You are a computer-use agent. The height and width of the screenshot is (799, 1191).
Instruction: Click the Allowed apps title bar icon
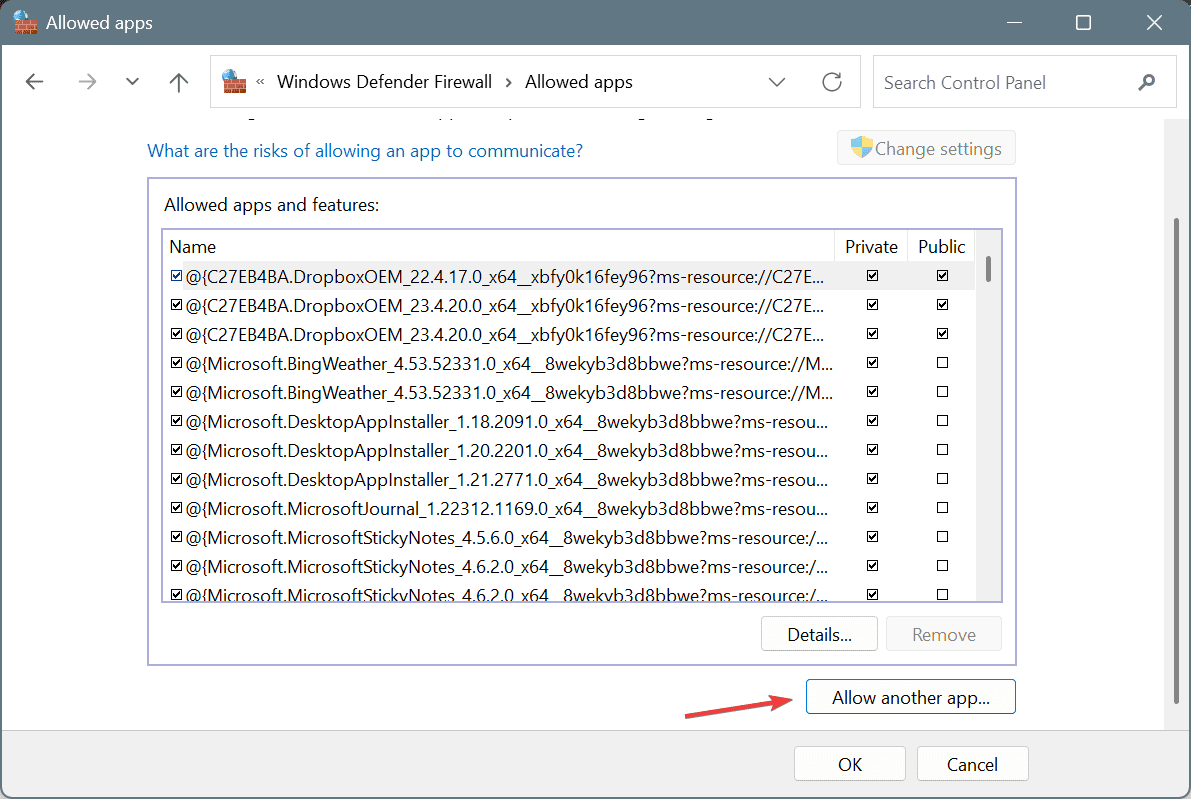pos(25,22)
